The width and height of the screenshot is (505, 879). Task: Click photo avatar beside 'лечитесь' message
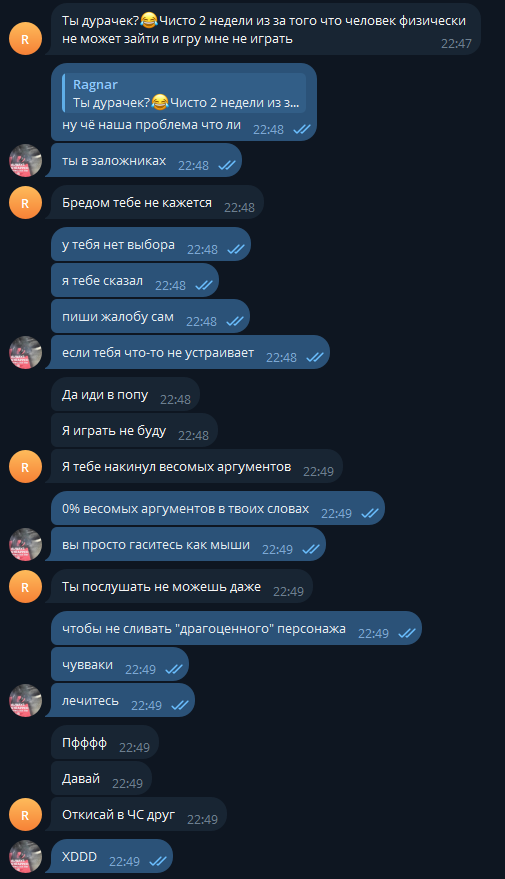click(25, 700)
